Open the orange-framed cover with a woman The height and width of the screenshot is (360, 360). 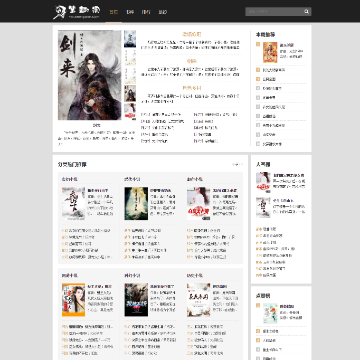(x=74, y=300)
